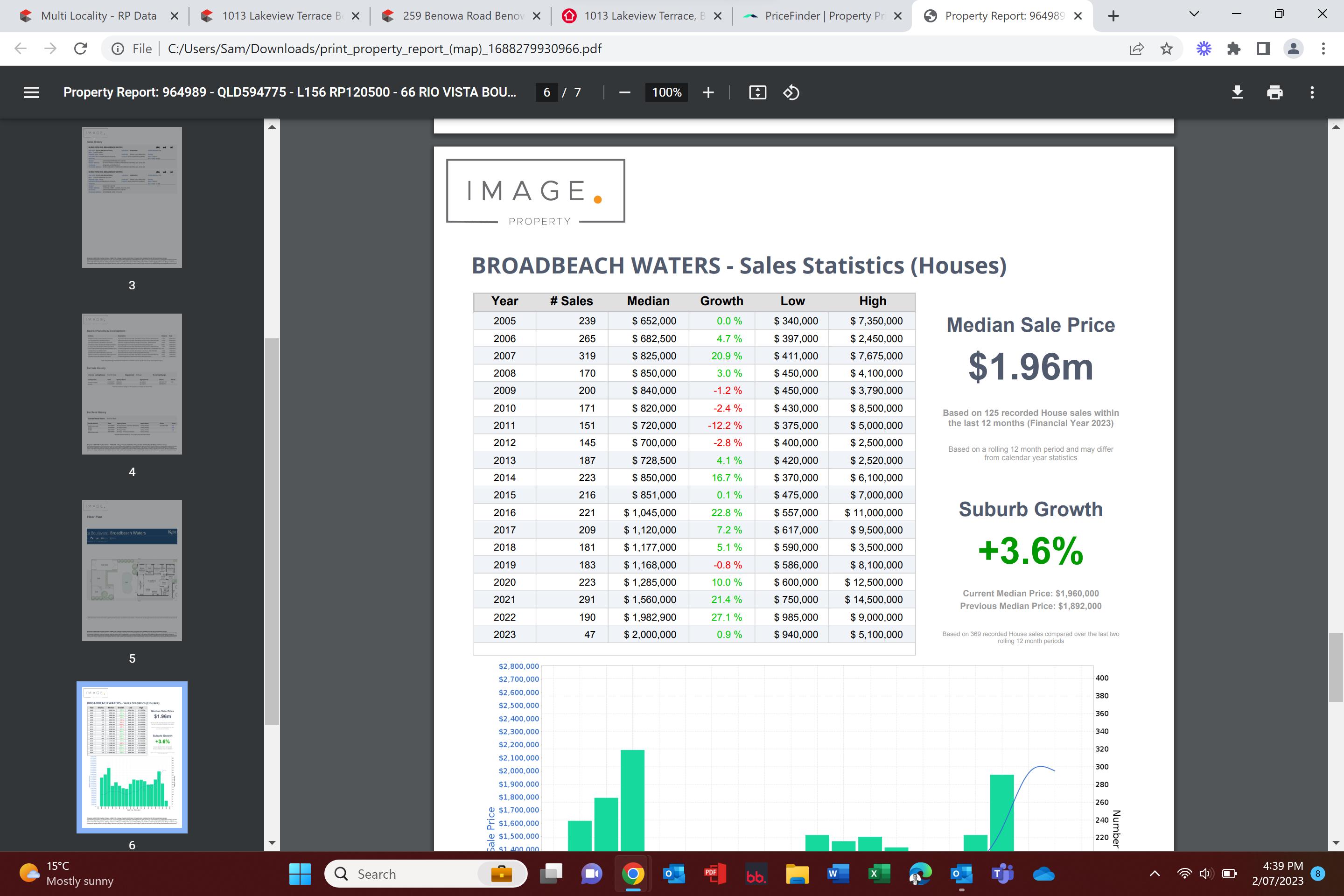The height and width of the screenshot is (896, 1344).
Task: Select page 4 thumbnail
Action: click(x=132, y=384)
